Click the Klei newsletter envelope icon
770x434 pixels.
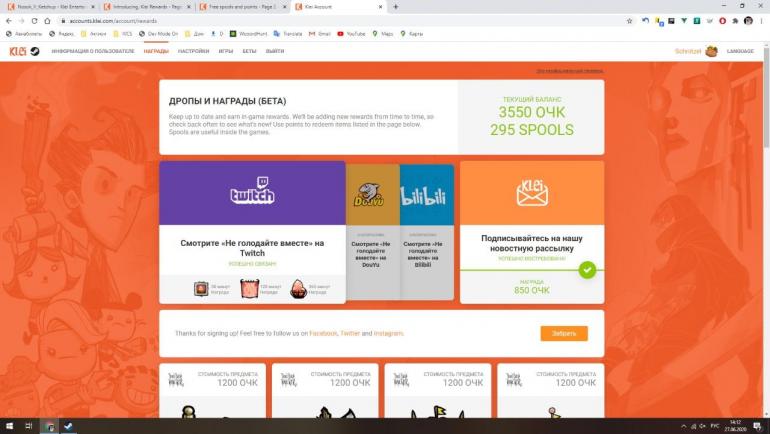pyautogui.click(x=532, y=193)
